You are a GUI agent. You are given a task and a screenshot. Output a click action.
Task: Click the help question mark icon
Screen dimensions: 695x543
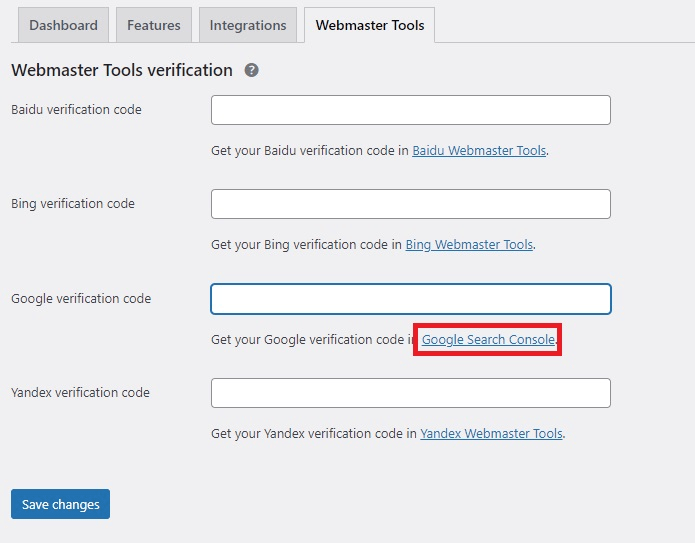[252, 70]
